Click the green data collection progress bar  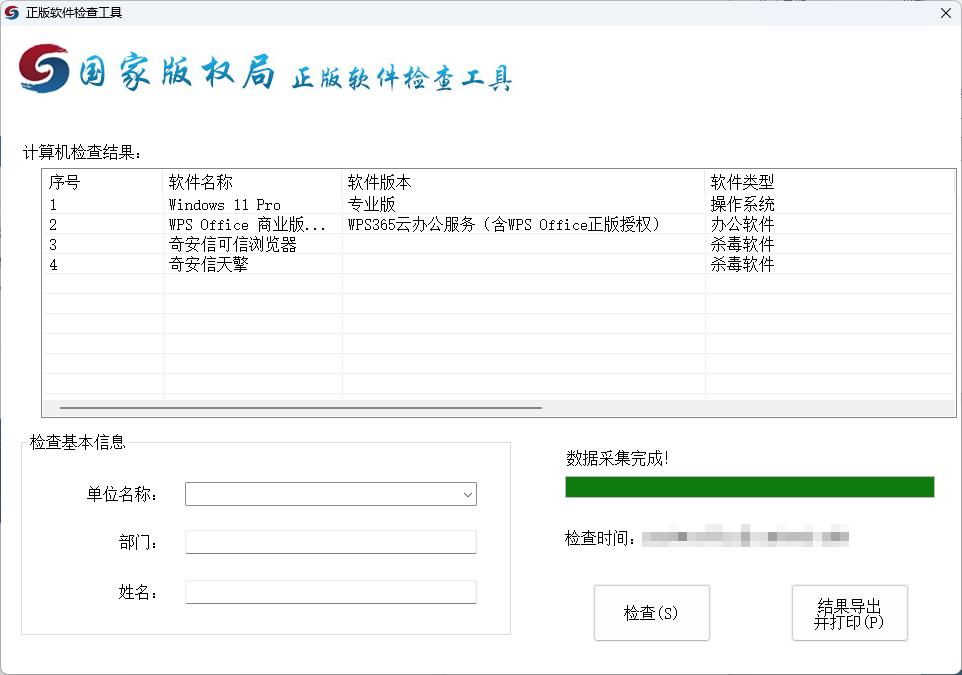click(750, 487)
